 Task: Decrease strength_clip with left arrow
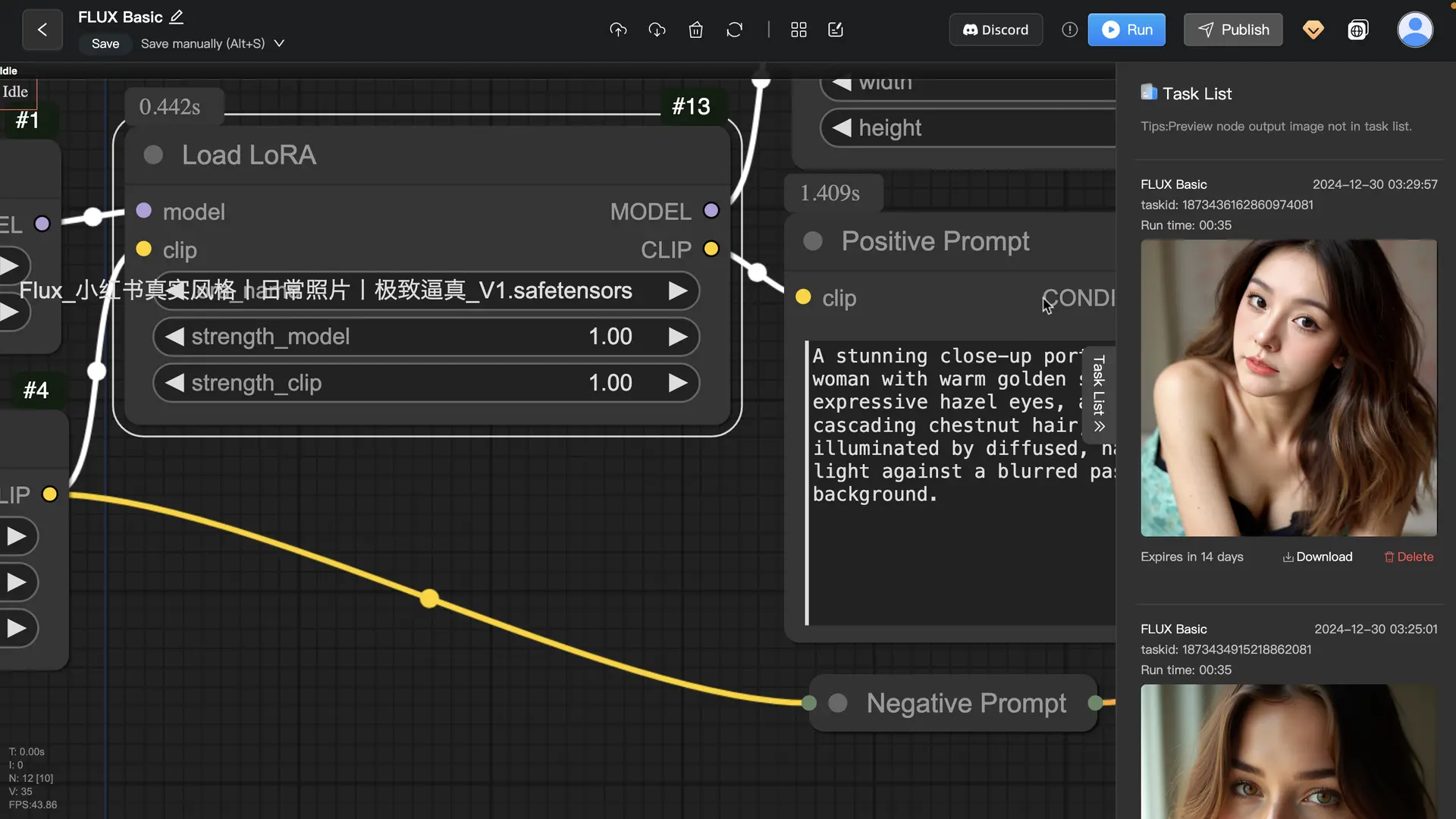pyautogui.click(x=175, y=382)
